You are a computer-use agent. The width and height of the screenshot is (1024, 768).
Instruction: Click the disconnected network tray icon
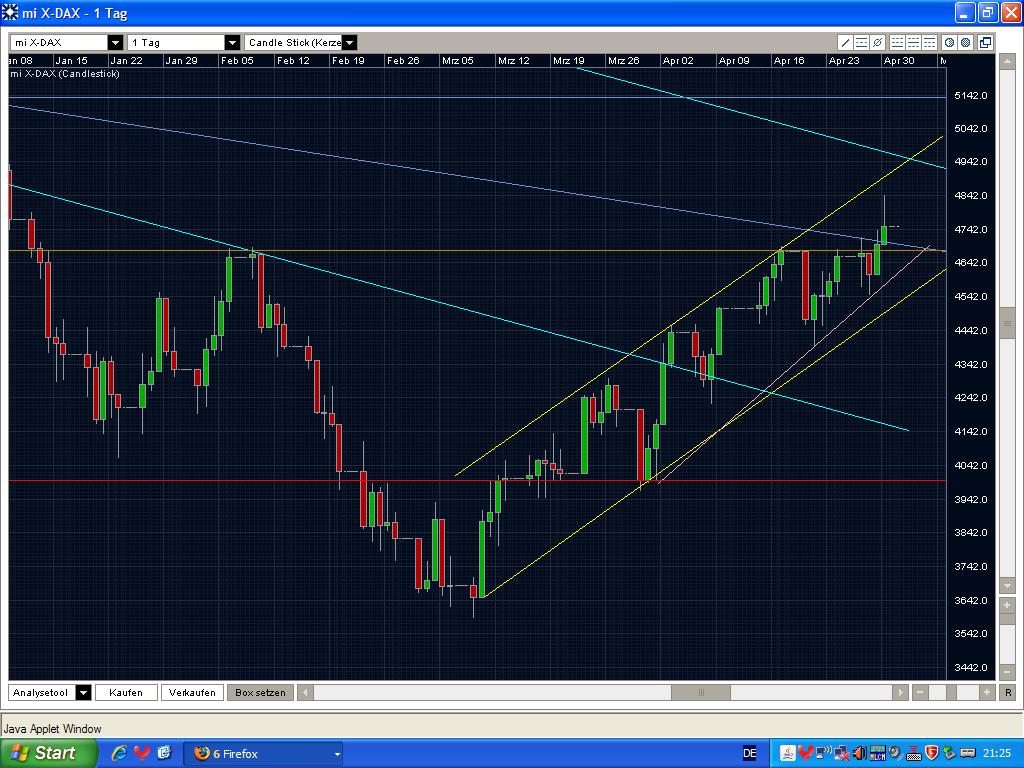click(x=842, y=753)
